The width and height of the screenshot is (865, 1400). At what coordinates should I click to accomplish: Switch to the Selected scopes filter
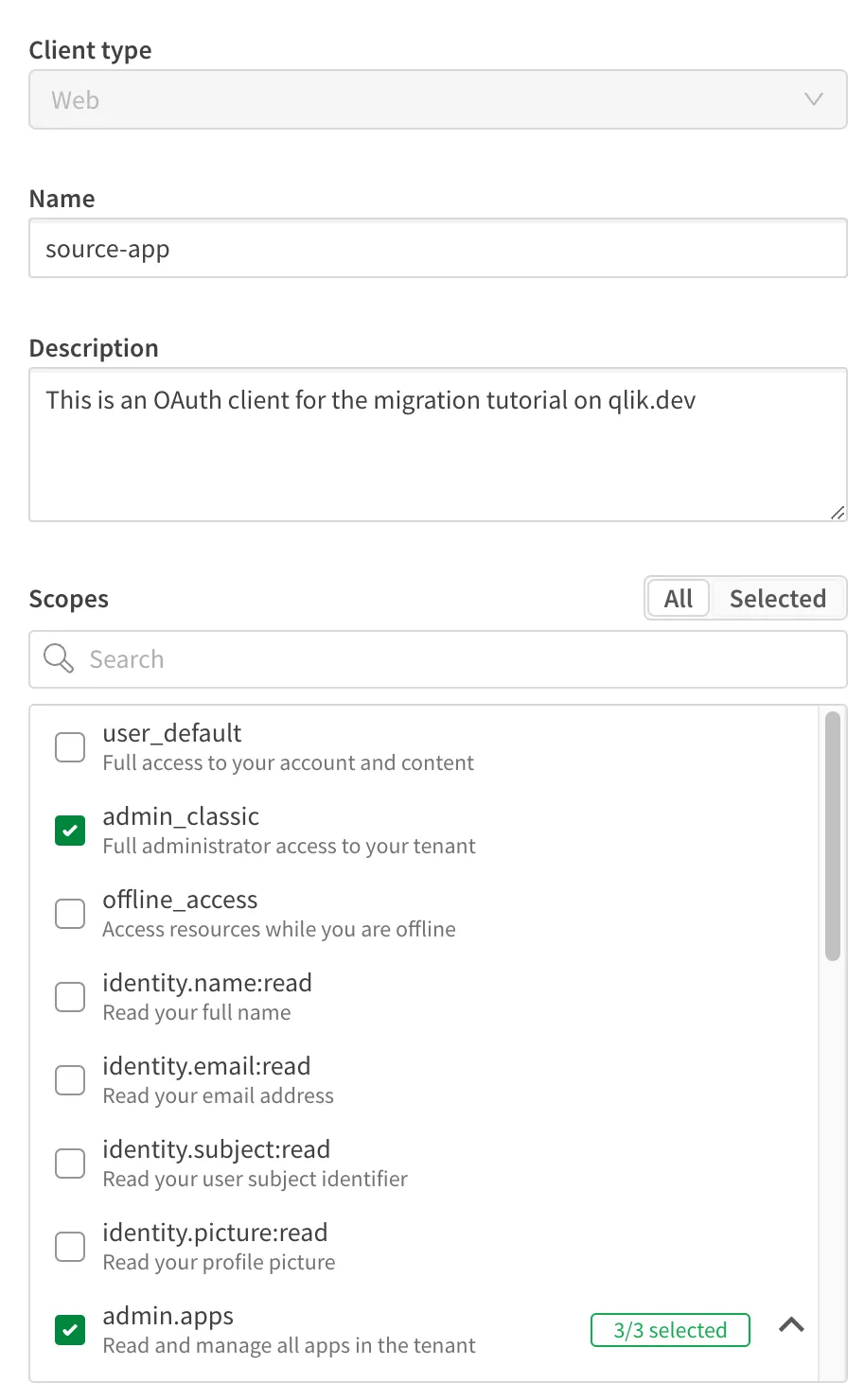point(778,598)
